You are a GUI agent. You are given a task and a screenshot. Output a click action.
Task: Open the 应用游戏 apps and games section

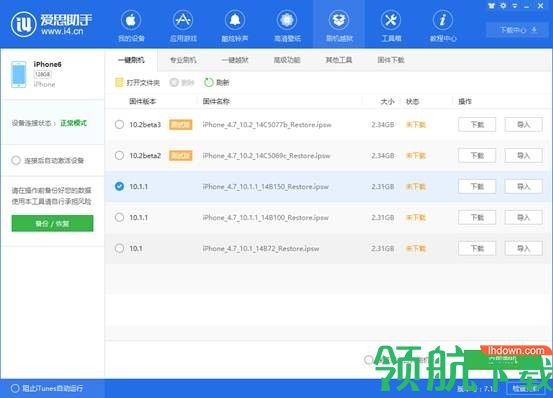click(183, 26)
